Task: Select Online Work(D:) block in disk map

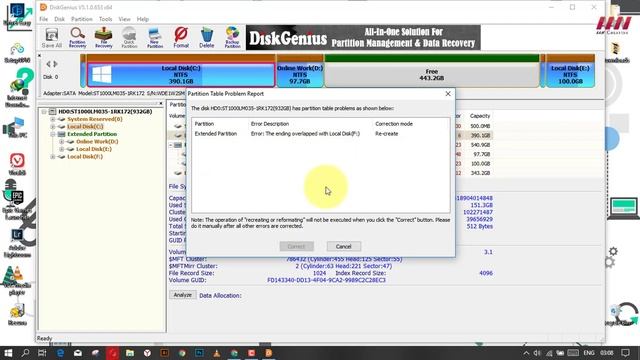Action: click(x=300, y=75)
